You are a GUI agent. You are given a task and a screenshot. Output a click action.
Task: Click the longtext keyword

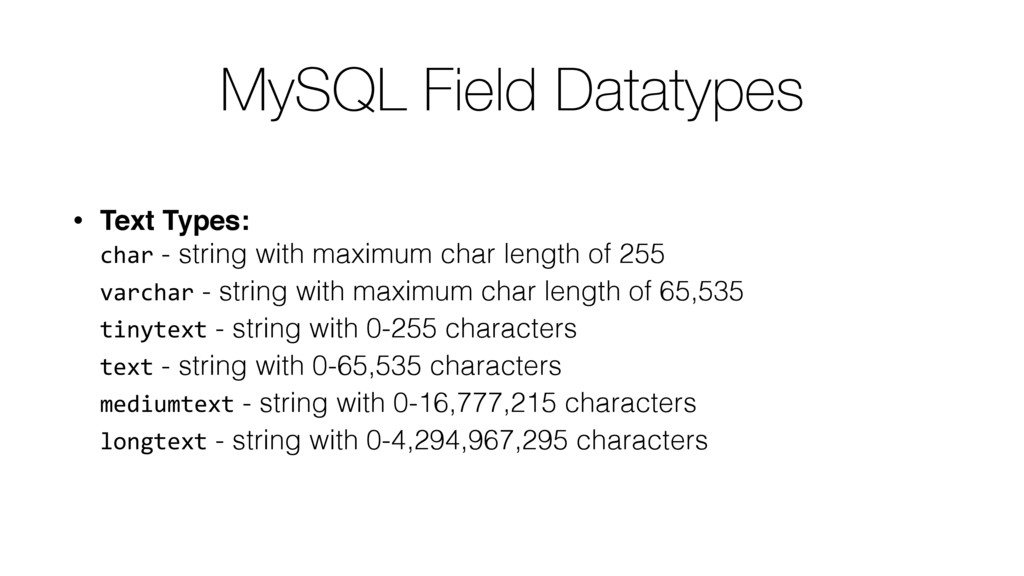(x=153, y=442)
